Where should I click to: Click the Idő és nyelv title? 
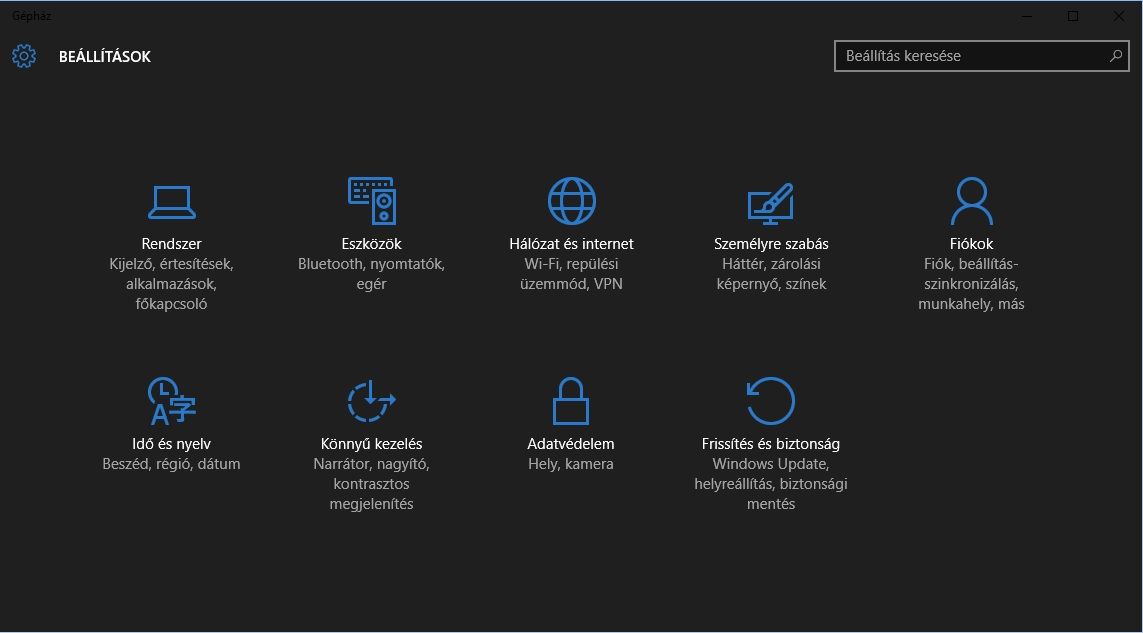click(x=171, y=444)
